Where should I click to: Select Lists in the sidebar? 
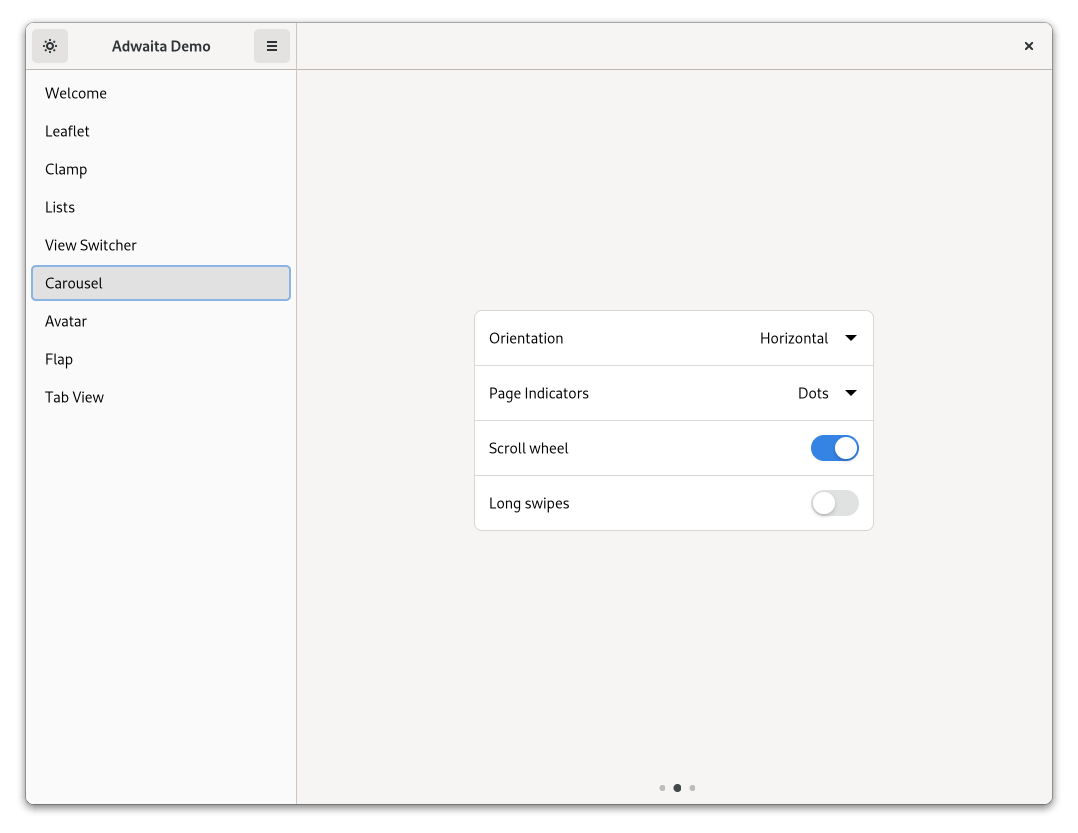click(60, 207)
